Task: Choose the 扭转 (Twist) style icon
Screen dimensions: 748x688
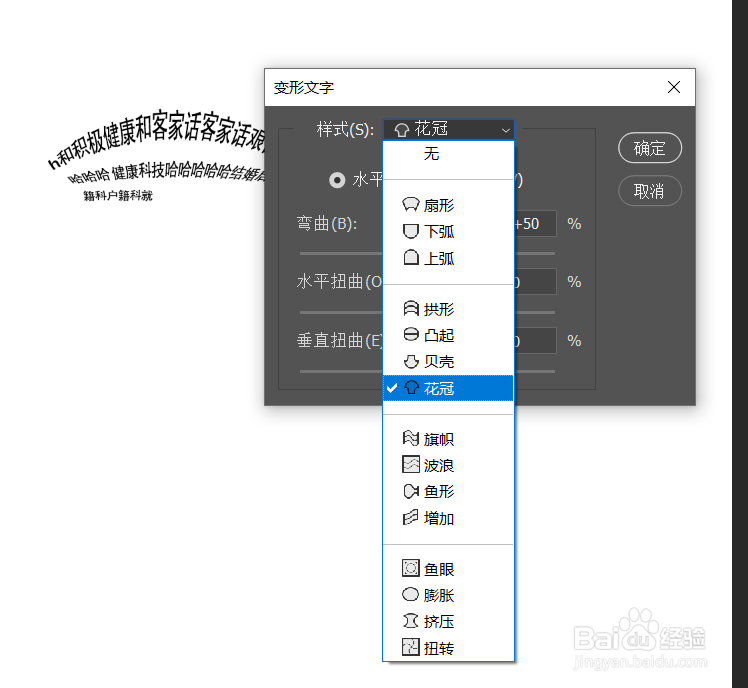Action: pyautogui.click(x=411, y=647)
